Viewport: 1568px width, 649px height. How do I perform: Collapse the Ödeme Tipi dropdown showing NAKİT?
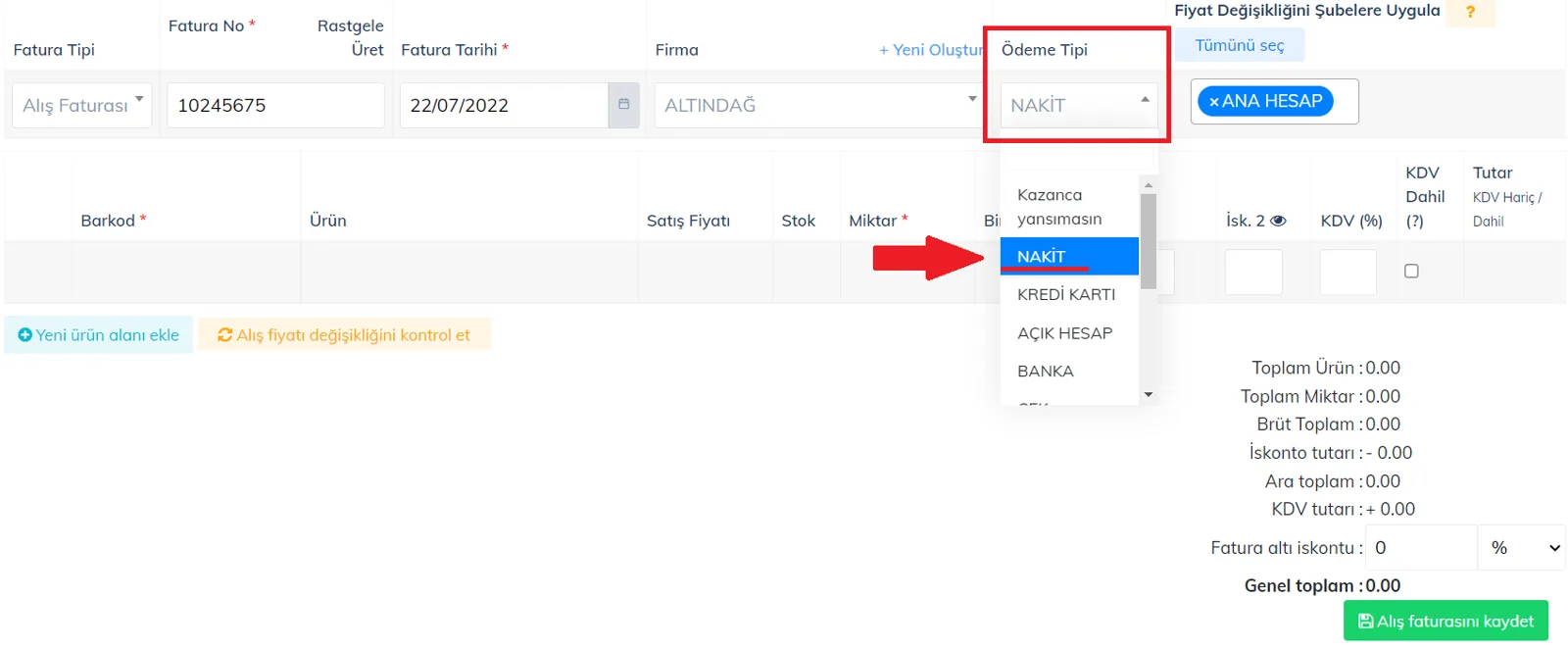point(1079,105)
